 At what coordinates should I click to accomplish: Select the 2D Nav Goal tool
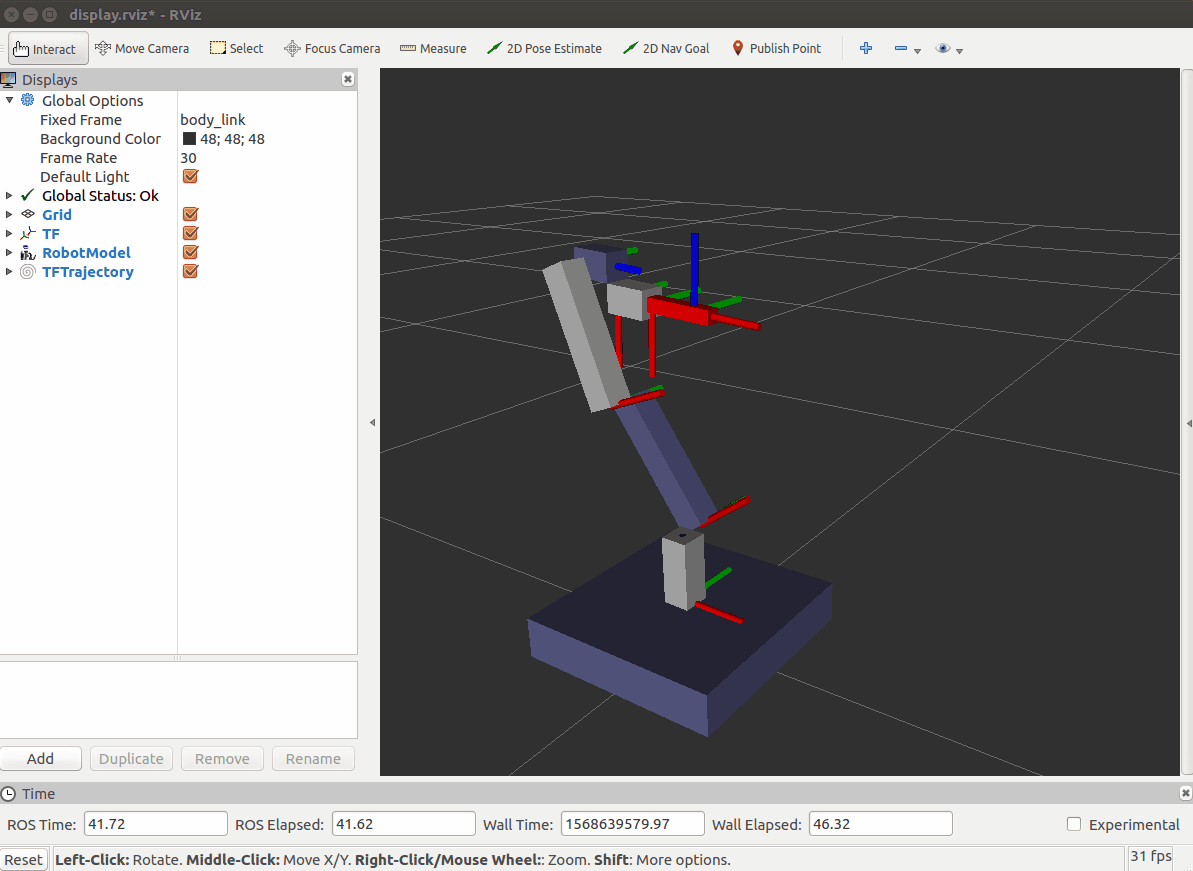point(665,47)
